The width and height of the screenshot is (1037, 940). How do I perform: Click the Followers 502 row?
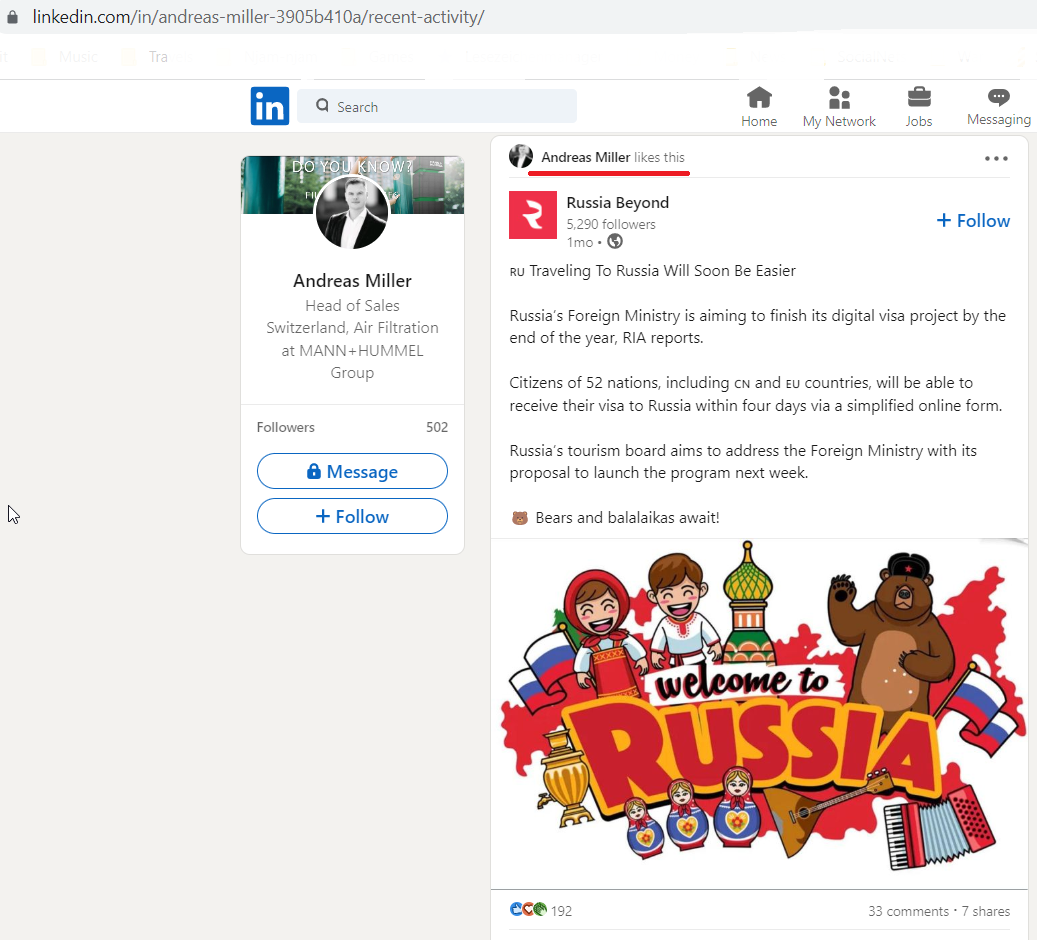(x=353, y=427)
